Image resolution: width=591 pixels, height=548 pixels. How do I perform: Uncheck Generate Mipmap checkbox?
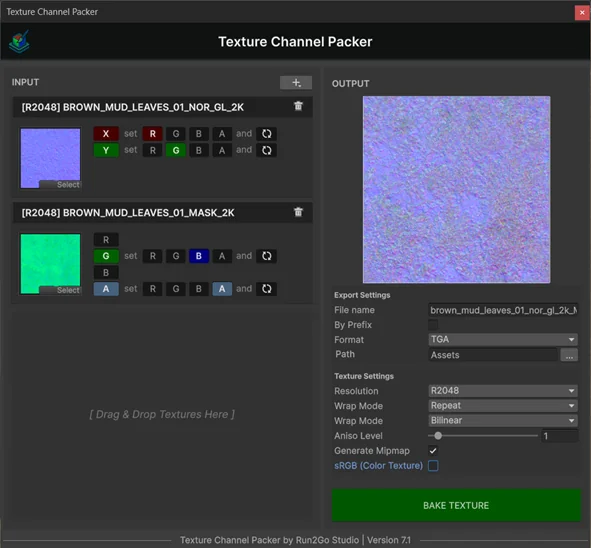coord(433,450)
